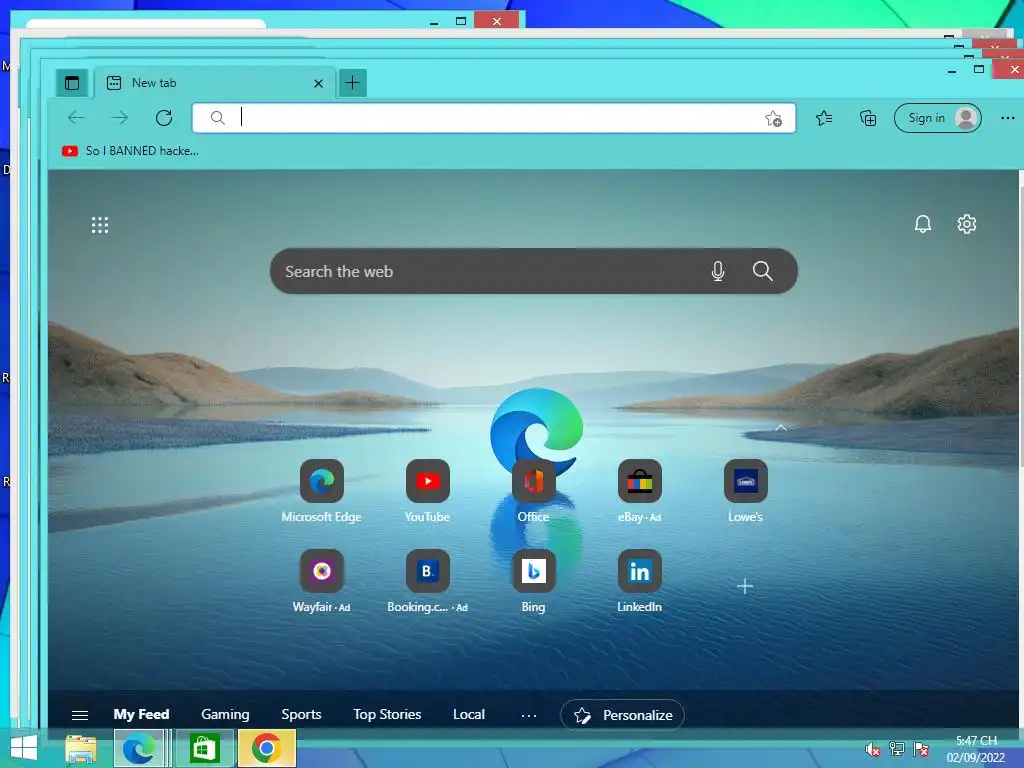
Task: Click the Edge taskbar icon
Action: (x=138, y=748)
